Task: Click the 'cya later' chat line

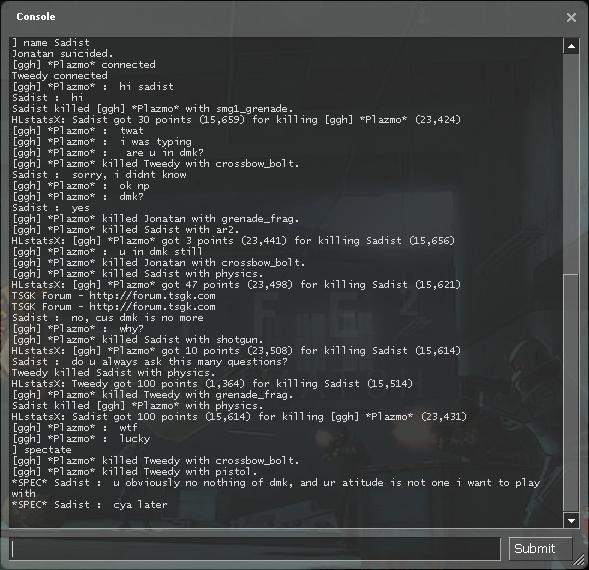Action: tap(89, 504)
